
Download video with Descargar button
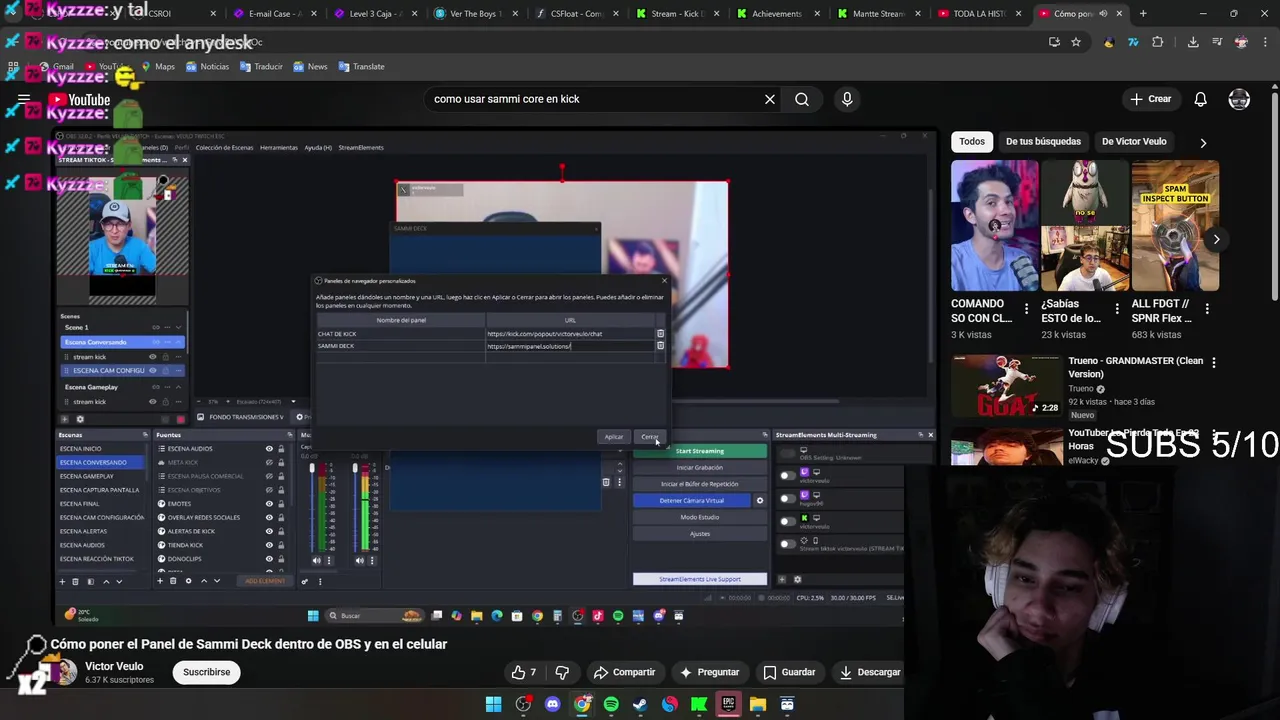coord(867,672)
